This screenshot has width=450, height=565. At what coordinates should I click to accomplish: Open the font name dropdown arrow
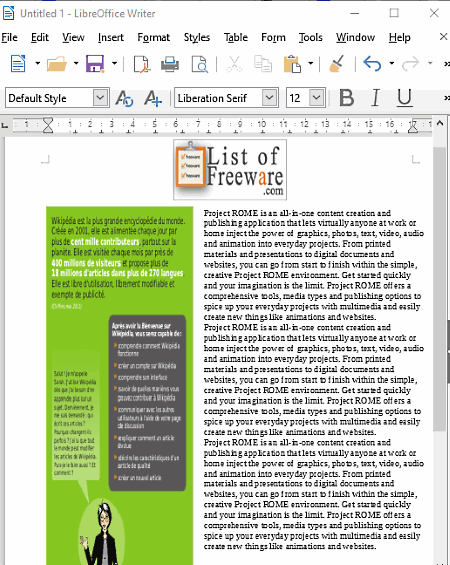(269, 98)
